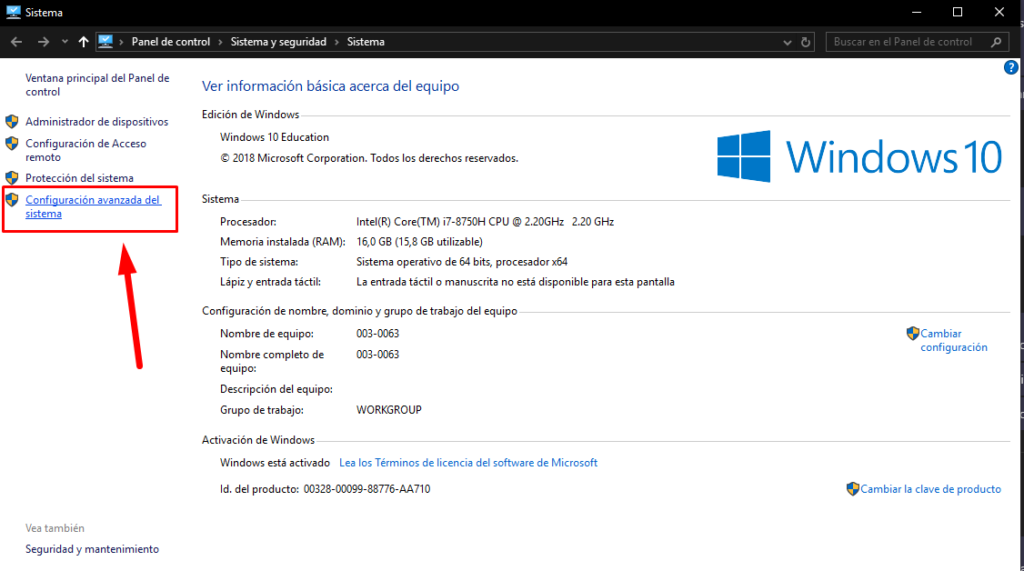Click the search magnifier icon
1024x571 pixels.
pos(997,42)
